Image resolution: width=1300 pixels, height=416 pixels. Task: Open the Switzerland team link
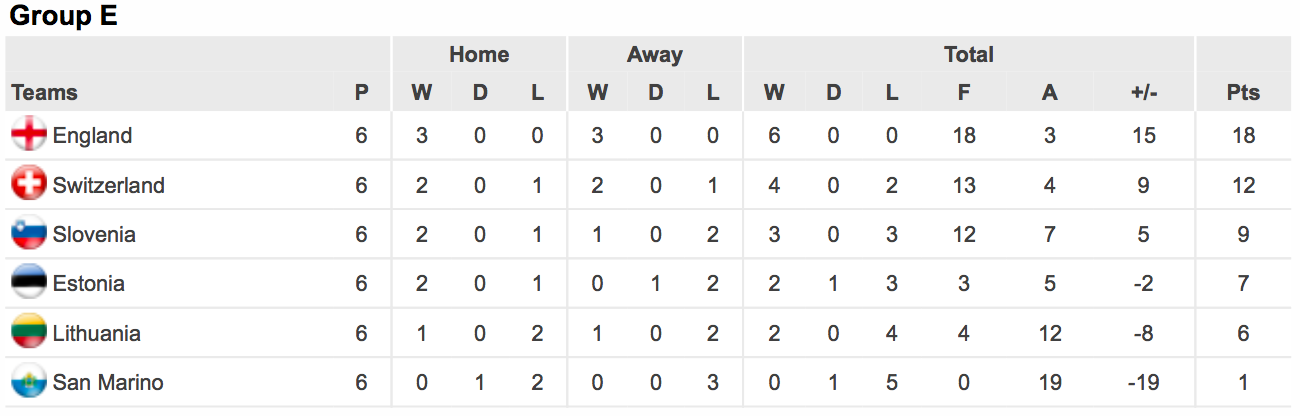(x=109, y=185)
